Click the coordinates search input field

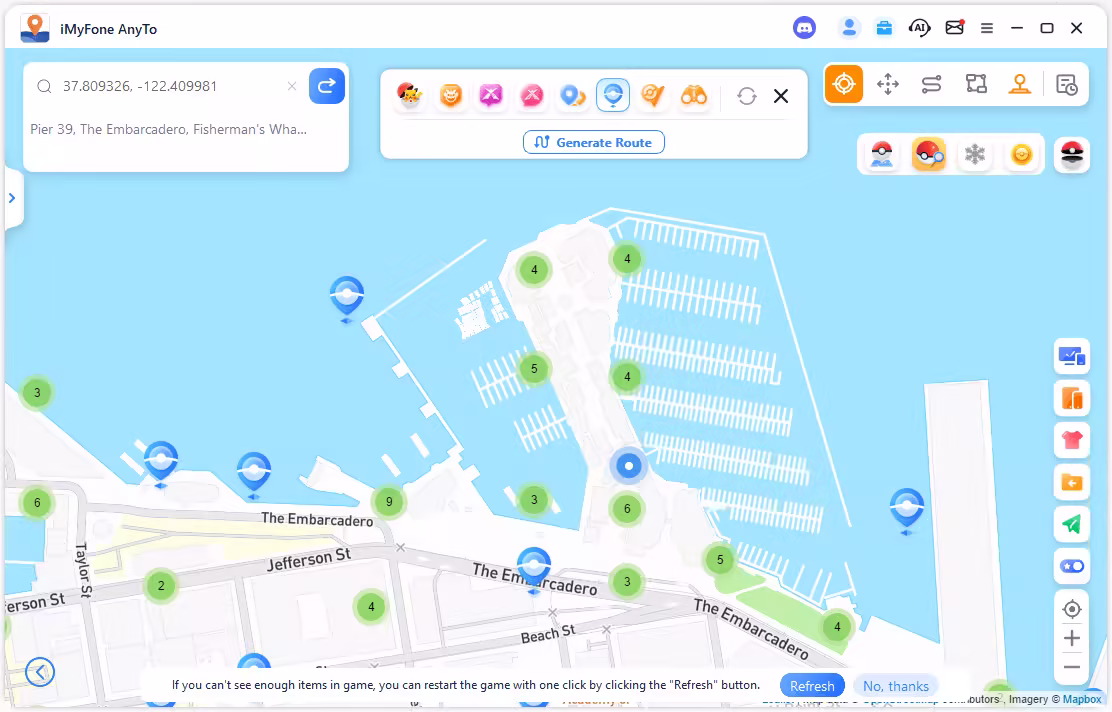pos(160,86)
